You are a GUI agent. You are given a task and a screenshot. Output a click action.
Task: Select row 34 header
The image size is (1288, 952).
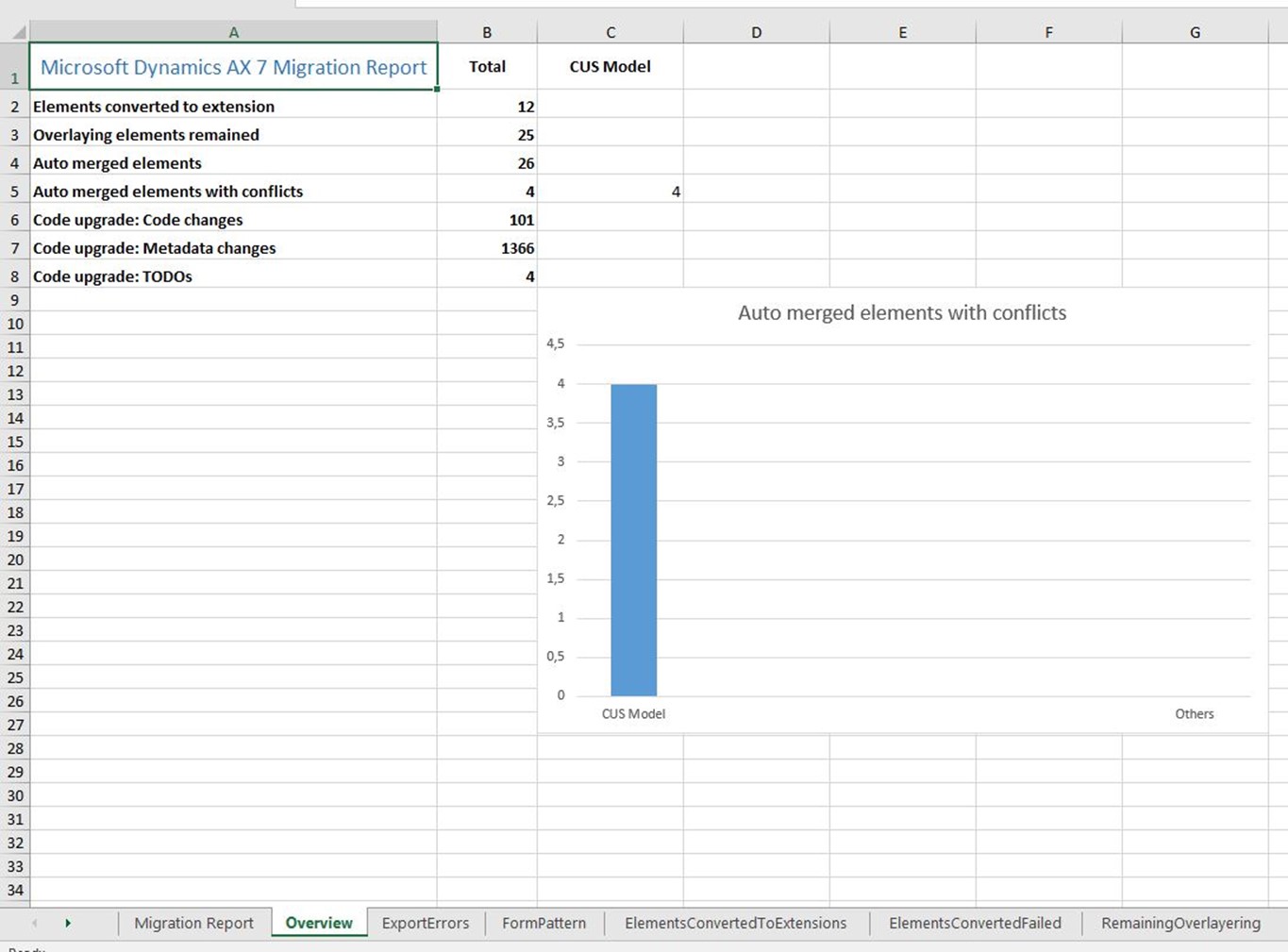point(14,890)
